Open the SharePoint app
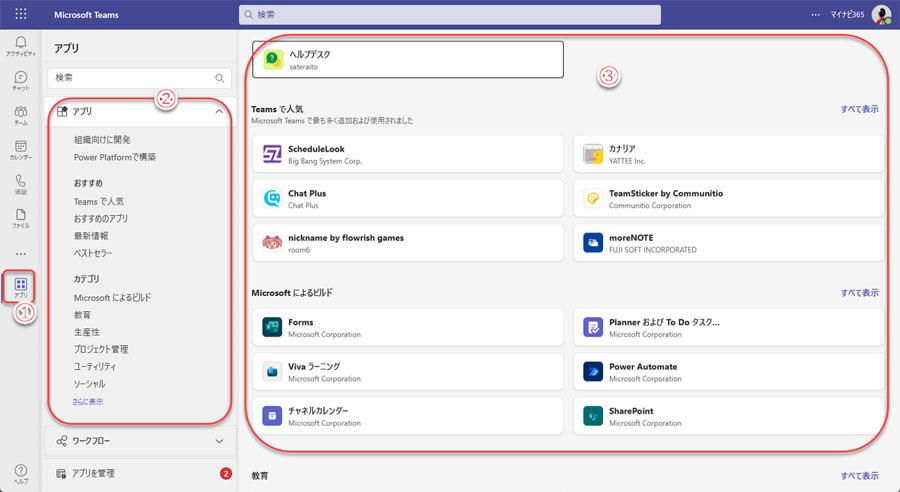900x492 pixels. click(728, 416)
